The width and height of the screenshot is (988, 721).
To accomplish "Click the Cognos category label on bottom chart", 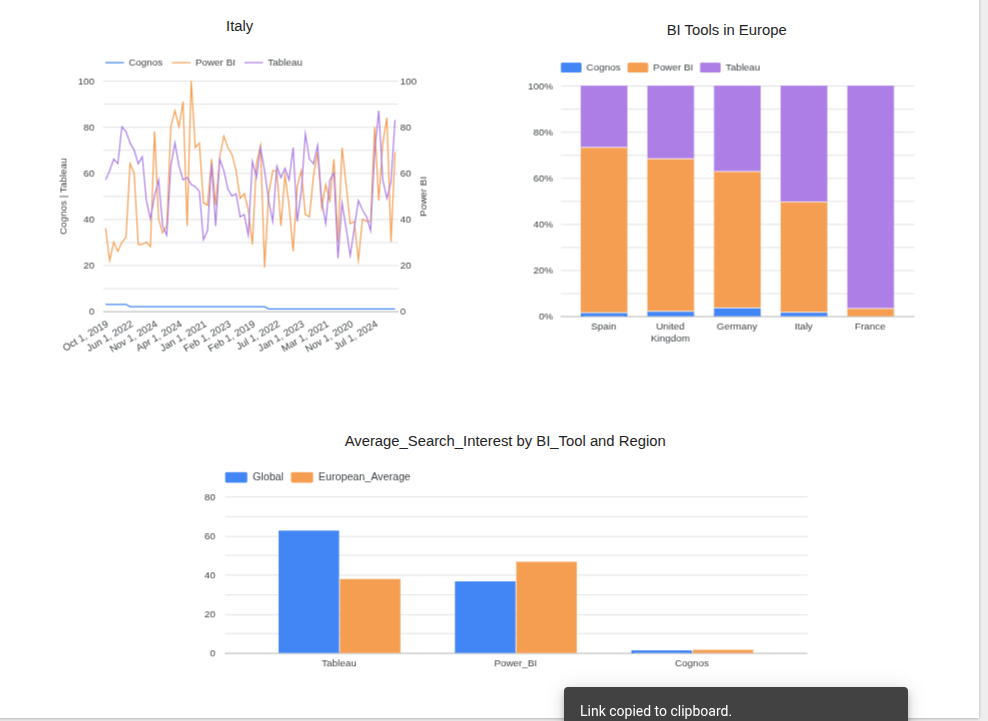I will pos(692,663).
